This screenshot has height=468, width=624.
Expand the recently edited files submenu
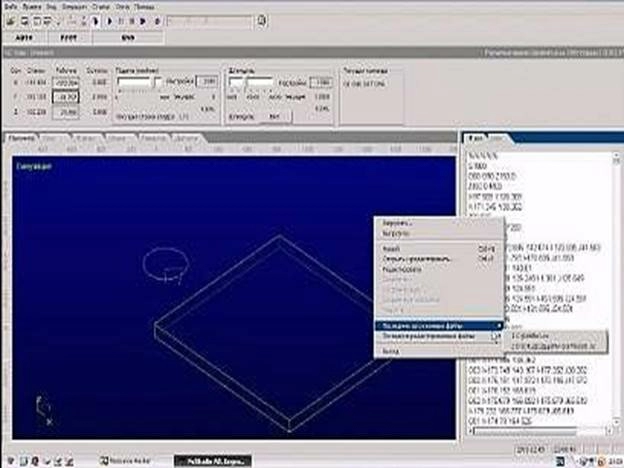[x=439, y=336]
